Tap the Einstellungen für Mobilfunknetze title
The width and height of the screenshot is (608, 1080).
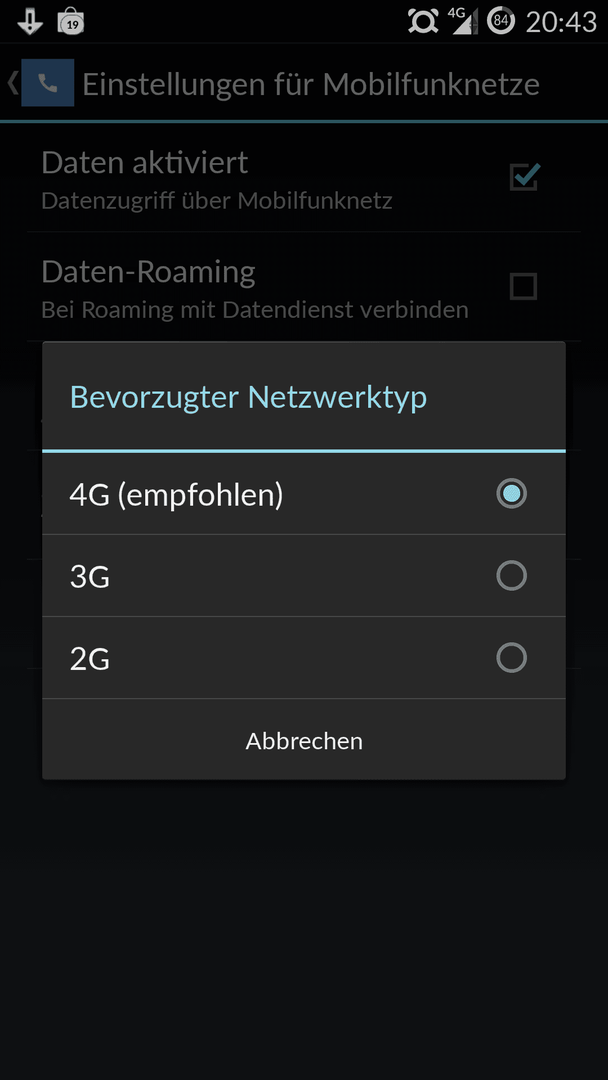311,83
